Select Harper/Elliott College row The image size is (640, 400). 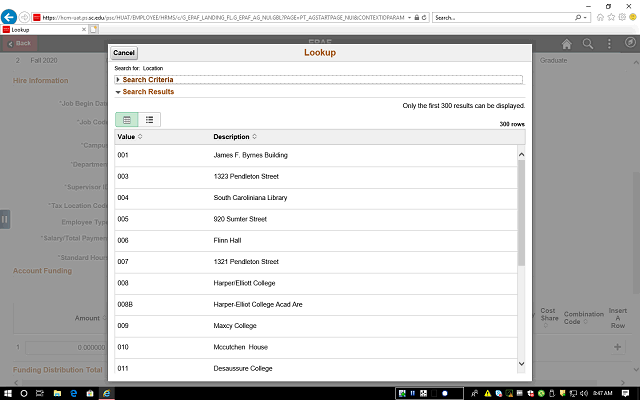(316, 283)
